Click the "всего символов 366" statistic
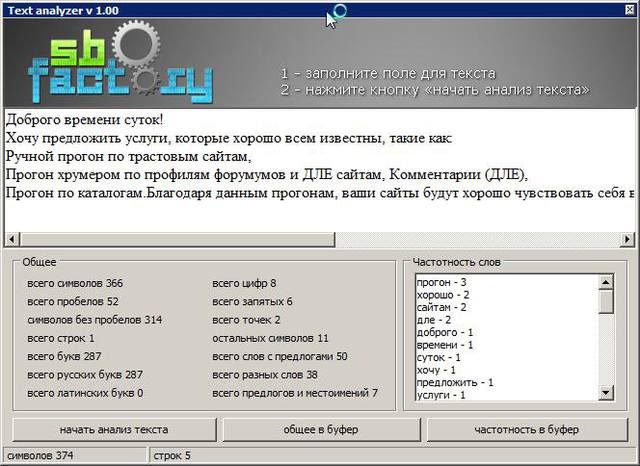This screenshot has height=466, width=640. [75, 283]
